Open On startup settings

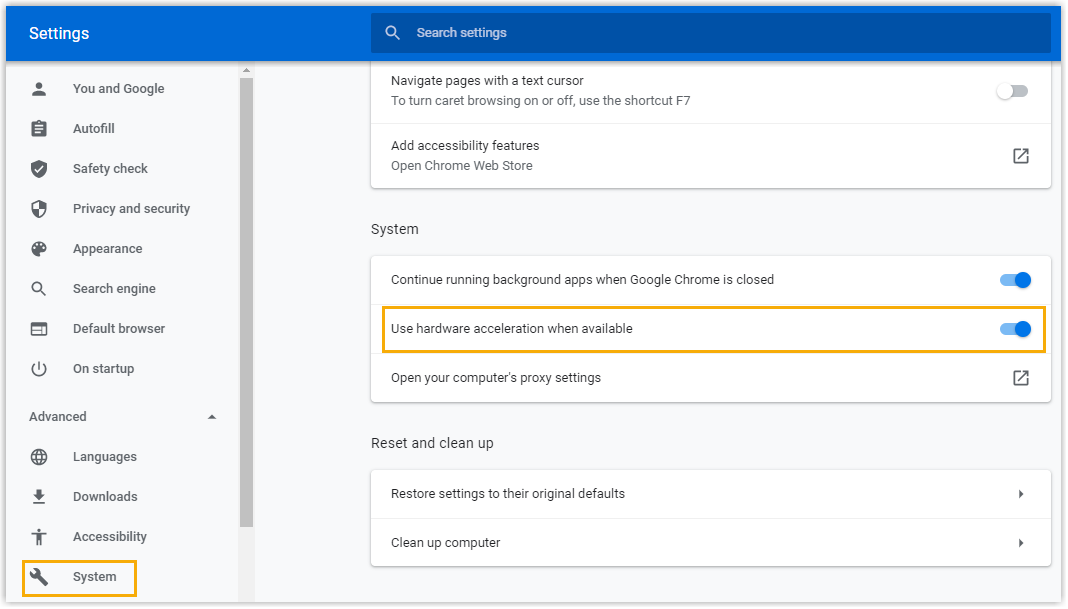[104, 369]
